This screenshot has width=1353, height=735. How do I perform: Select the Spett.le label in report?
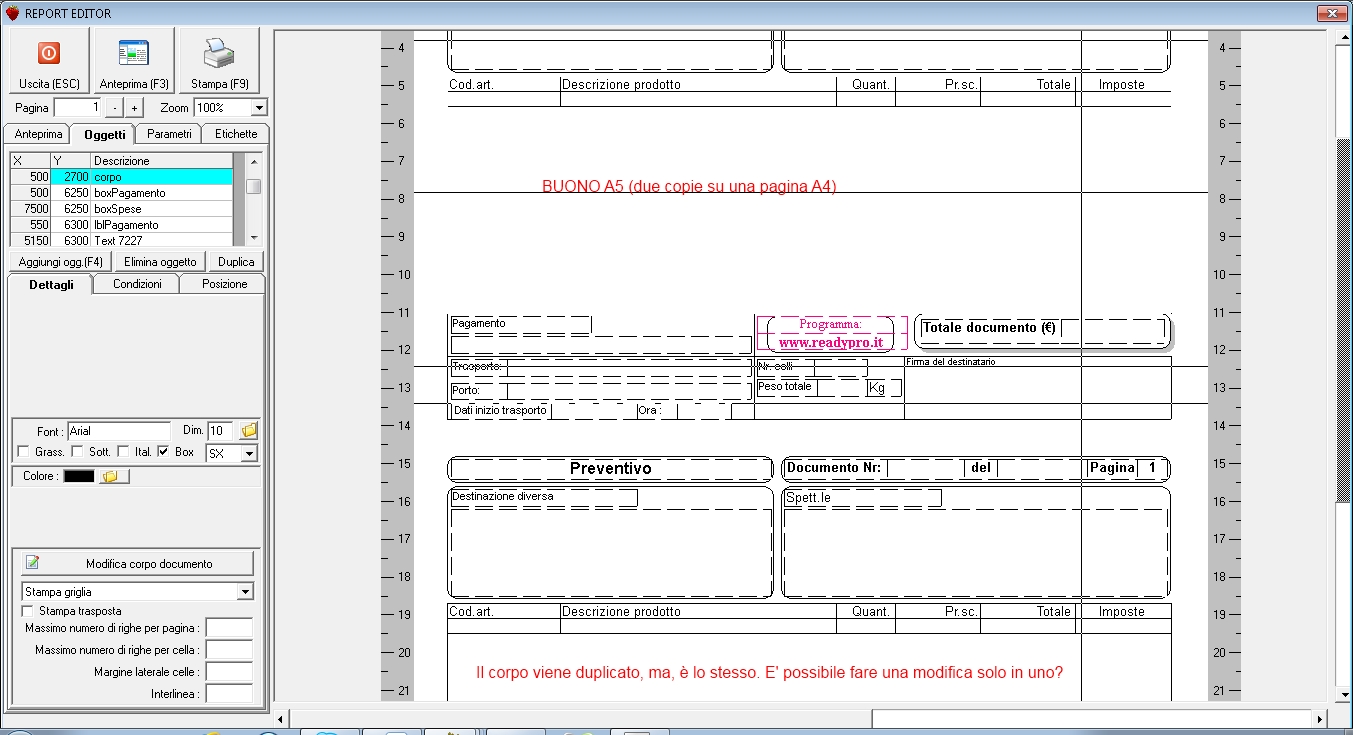[x=808, y=497]
